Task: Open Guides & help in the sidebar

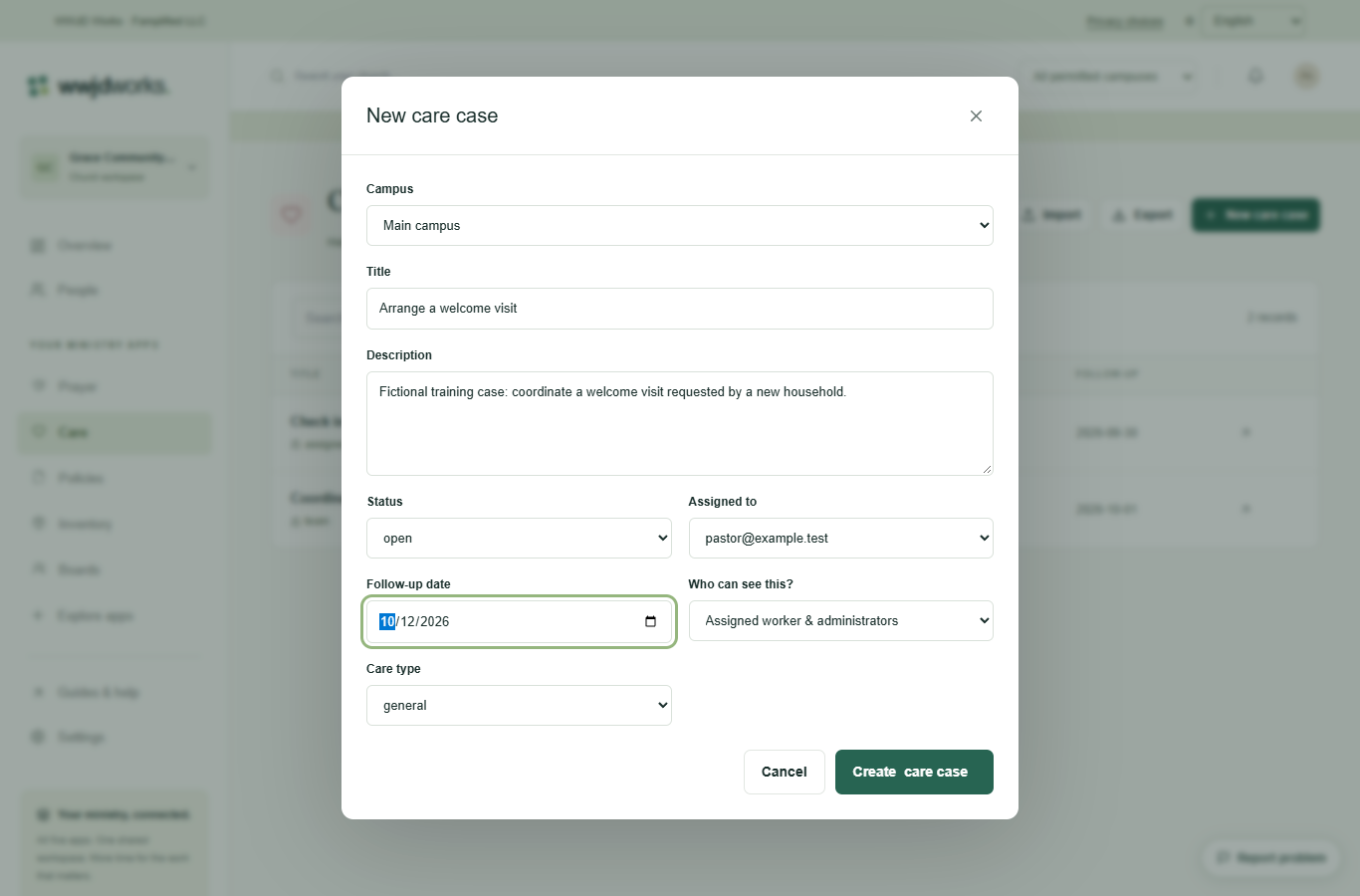Action: [x=114, y=692]
